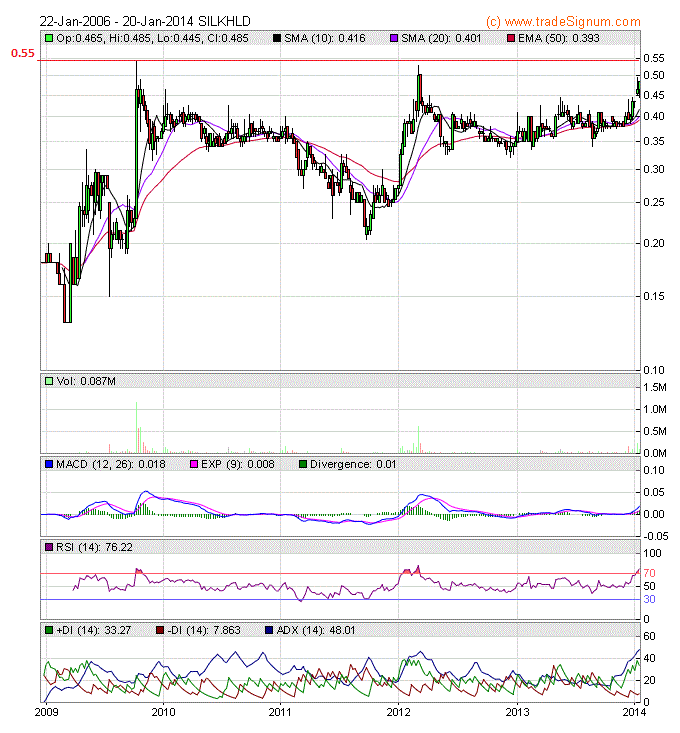The height and width of the screenshot is (733, 680).
Task: Click the 0.45 price axis label
Action: point(654,95)
